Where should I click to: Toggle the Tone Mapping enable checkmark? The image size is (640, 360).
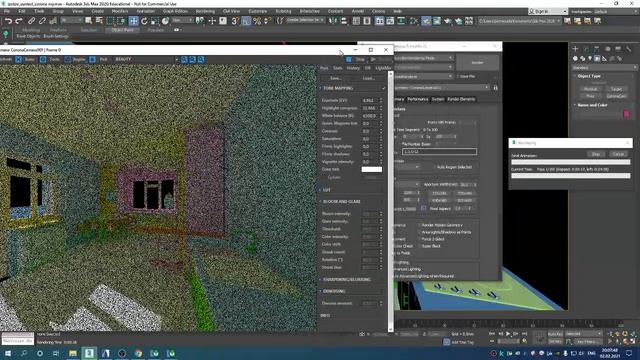(384, 88)
